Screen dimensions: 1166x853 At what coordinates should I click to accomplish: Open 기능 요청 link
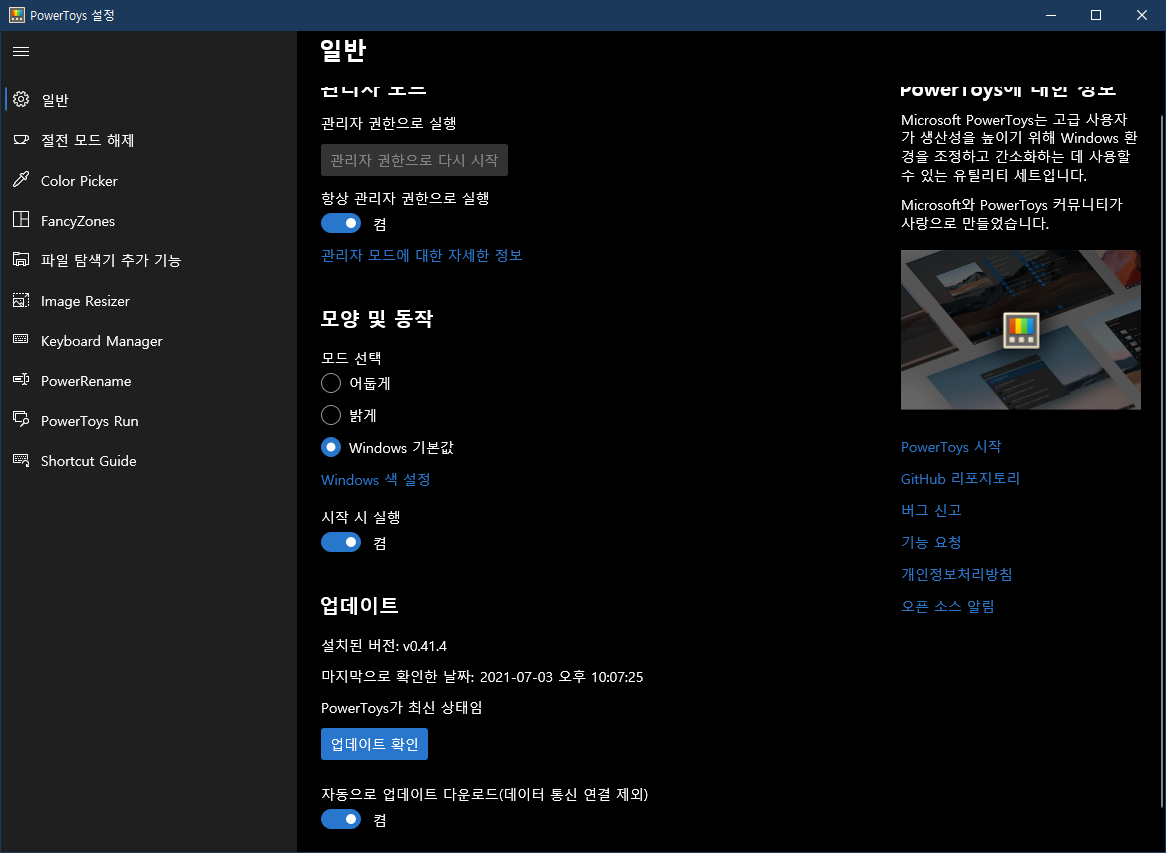click(x=931, y=542)
